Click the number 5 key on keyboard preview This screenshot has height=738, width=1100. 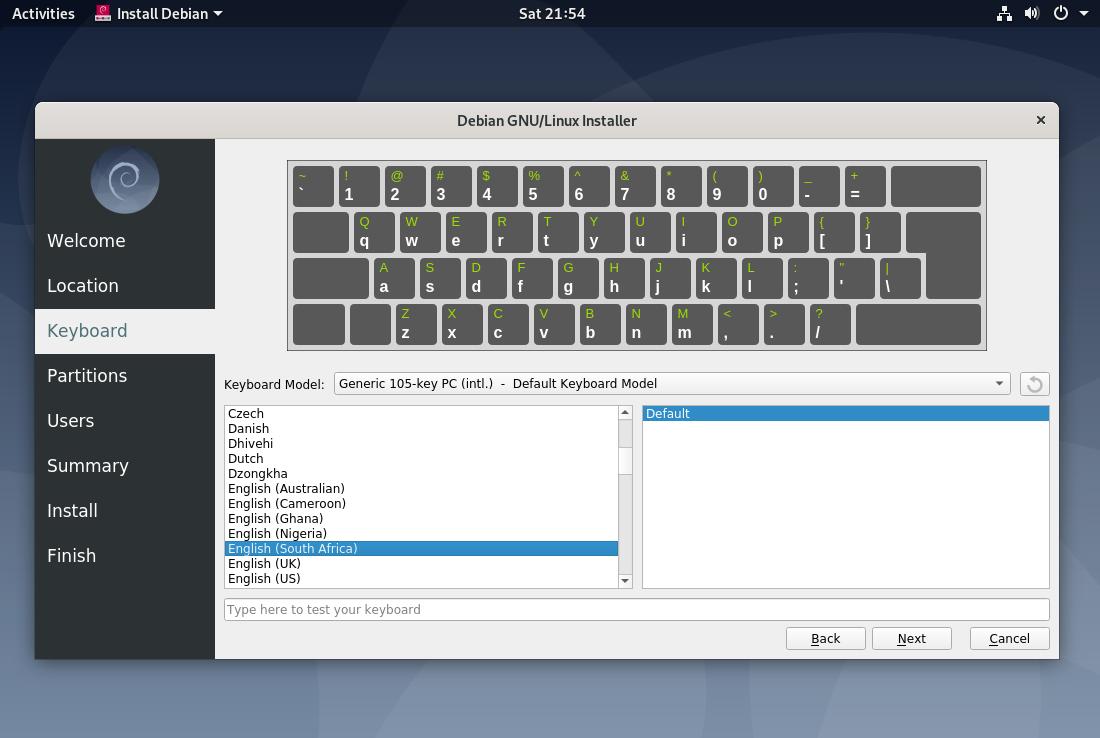(x=543, y=186)
